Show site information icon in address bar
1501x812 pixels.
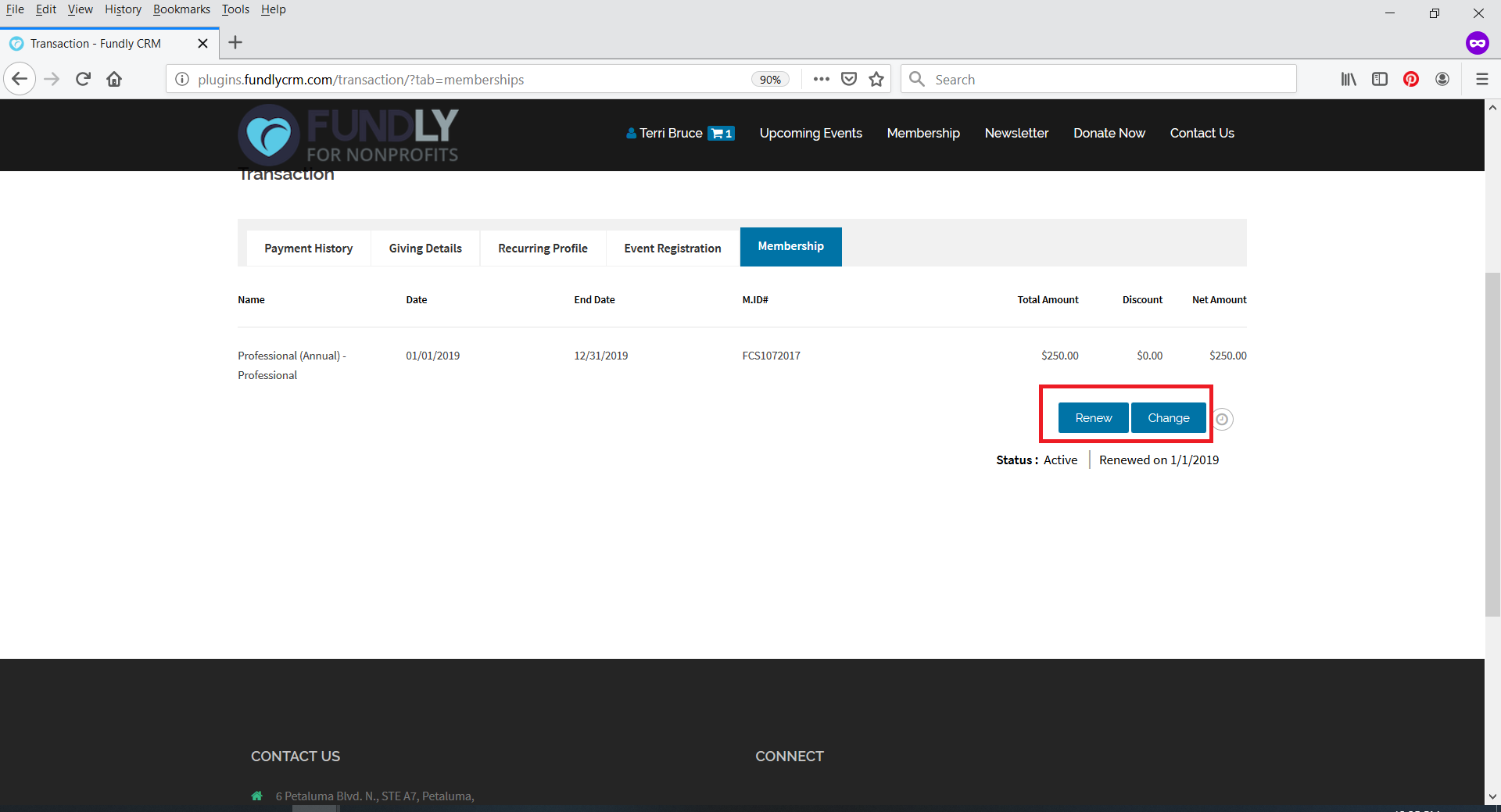click(182, 79)
